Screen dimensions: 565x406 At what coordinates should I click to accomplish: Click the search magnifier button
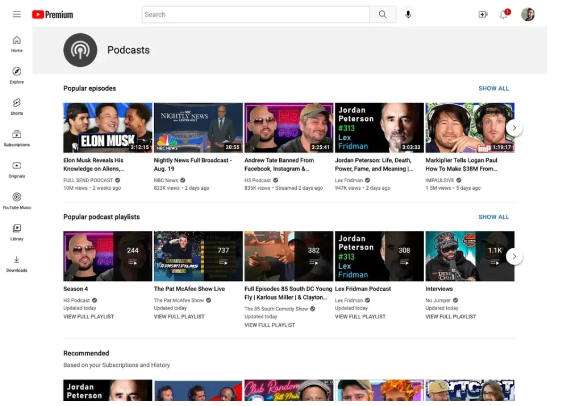pos(383,14)
